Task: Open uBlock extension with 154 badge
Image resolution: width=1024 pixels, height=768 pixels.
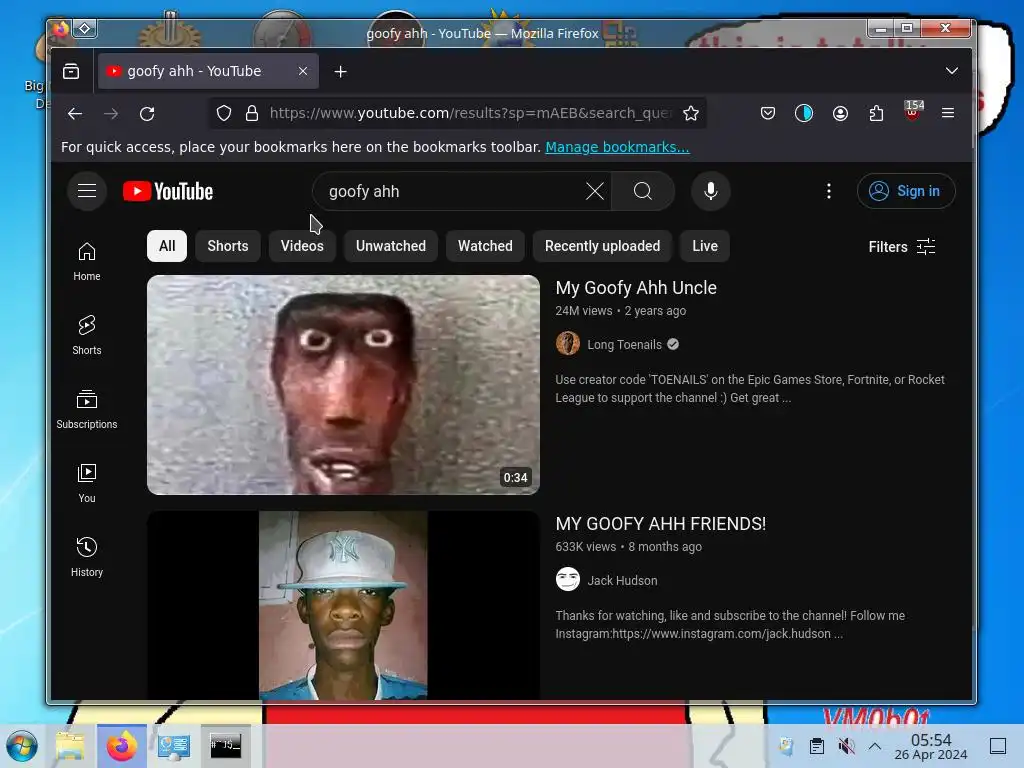Action: click(x=913, y=112)
